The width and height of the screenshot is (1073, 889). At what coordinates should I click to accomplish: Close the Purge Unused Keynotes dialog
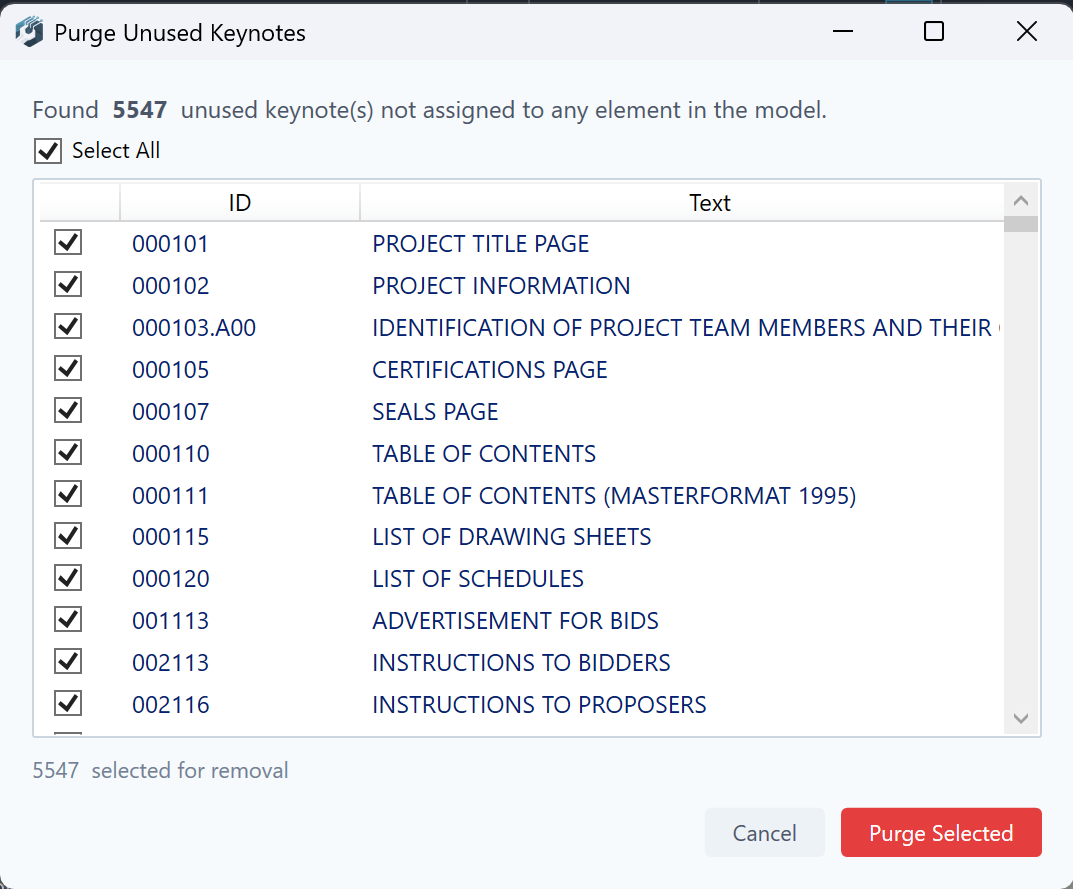[1026, 32]
